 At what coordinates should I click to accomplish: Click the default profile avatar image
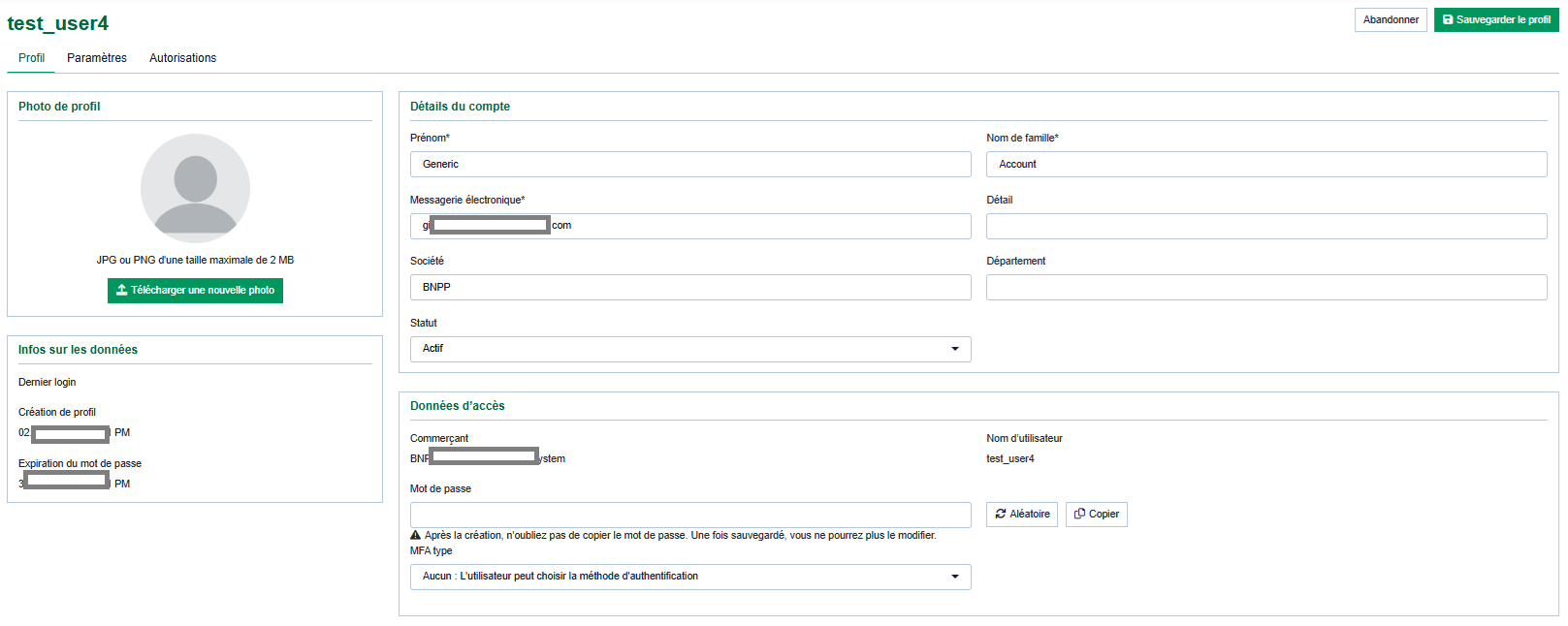195,188
